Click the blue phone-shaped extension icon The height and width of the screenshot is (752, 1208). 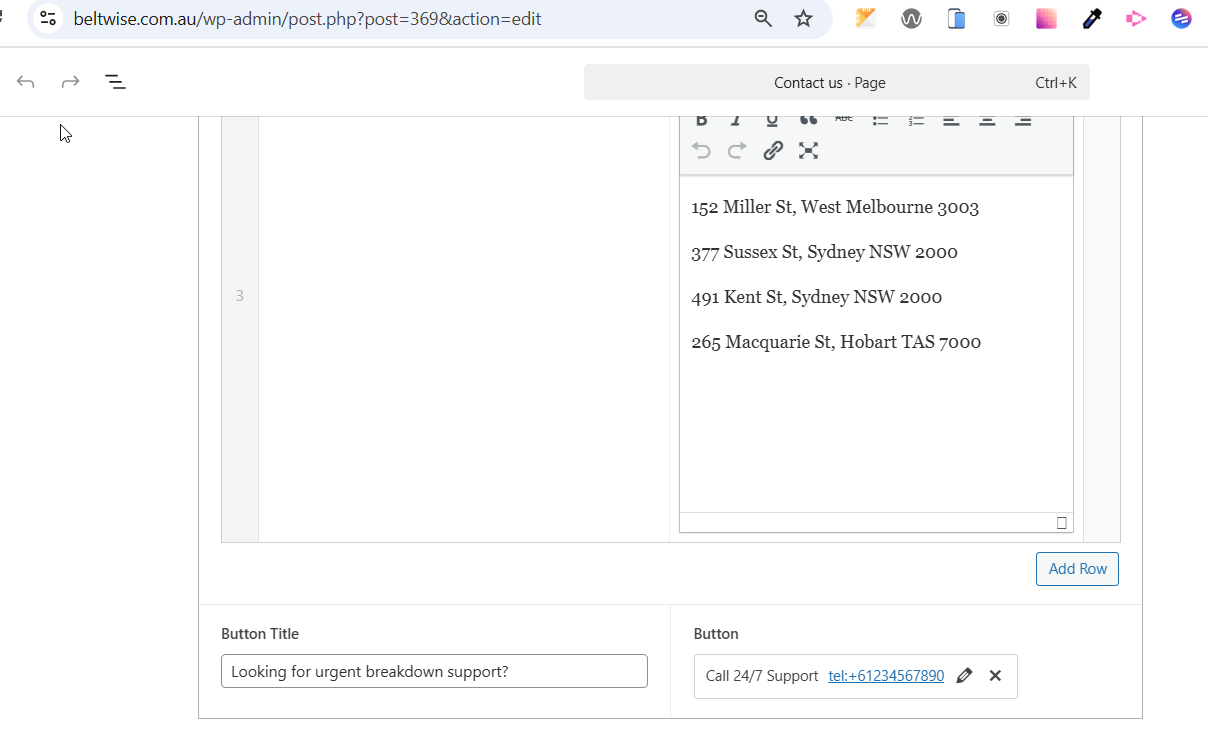956,18
